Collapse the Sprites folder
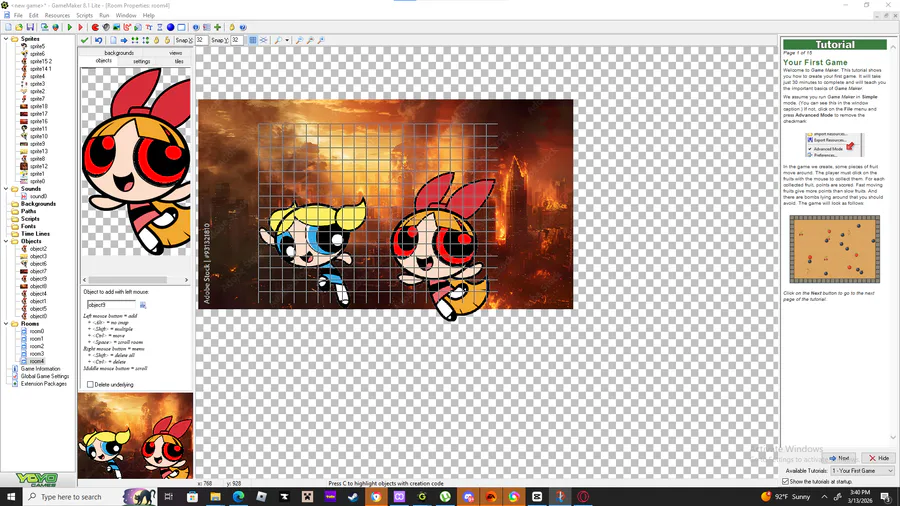Image resolution: width=900 pixels, height=506 pixels. point(6,39)
